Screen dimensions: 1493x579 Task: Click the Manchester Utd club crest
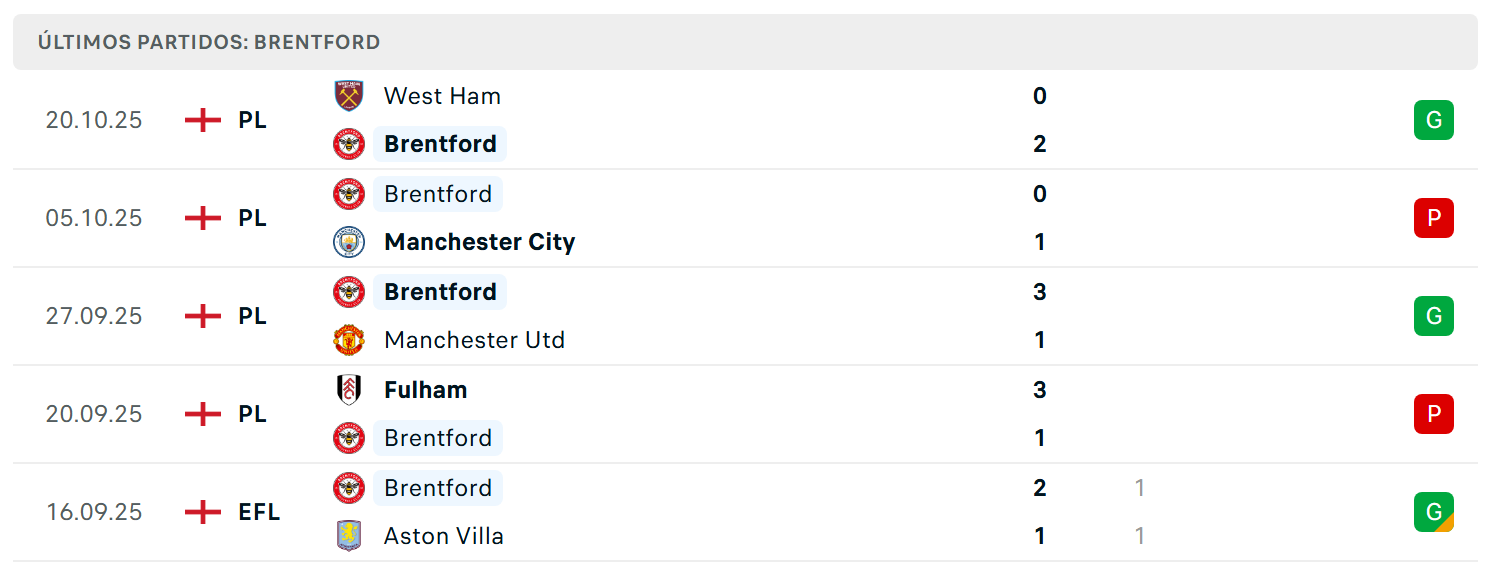point(349,340)
